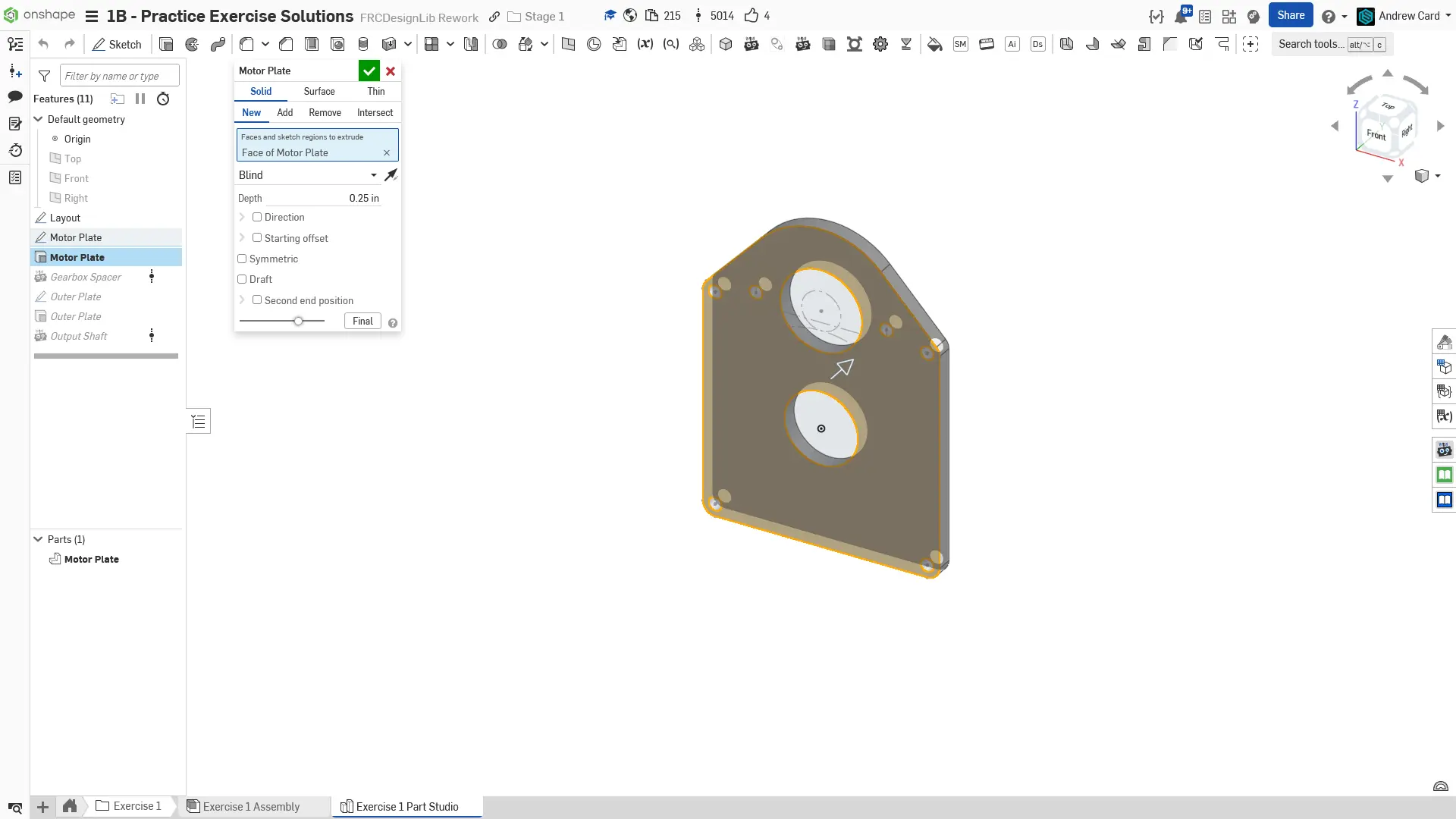This screenshot has height=819, width=1456.
Task: Enable the Symmetric checkbox
Action: pyautogui.click(x=242, y=259)
